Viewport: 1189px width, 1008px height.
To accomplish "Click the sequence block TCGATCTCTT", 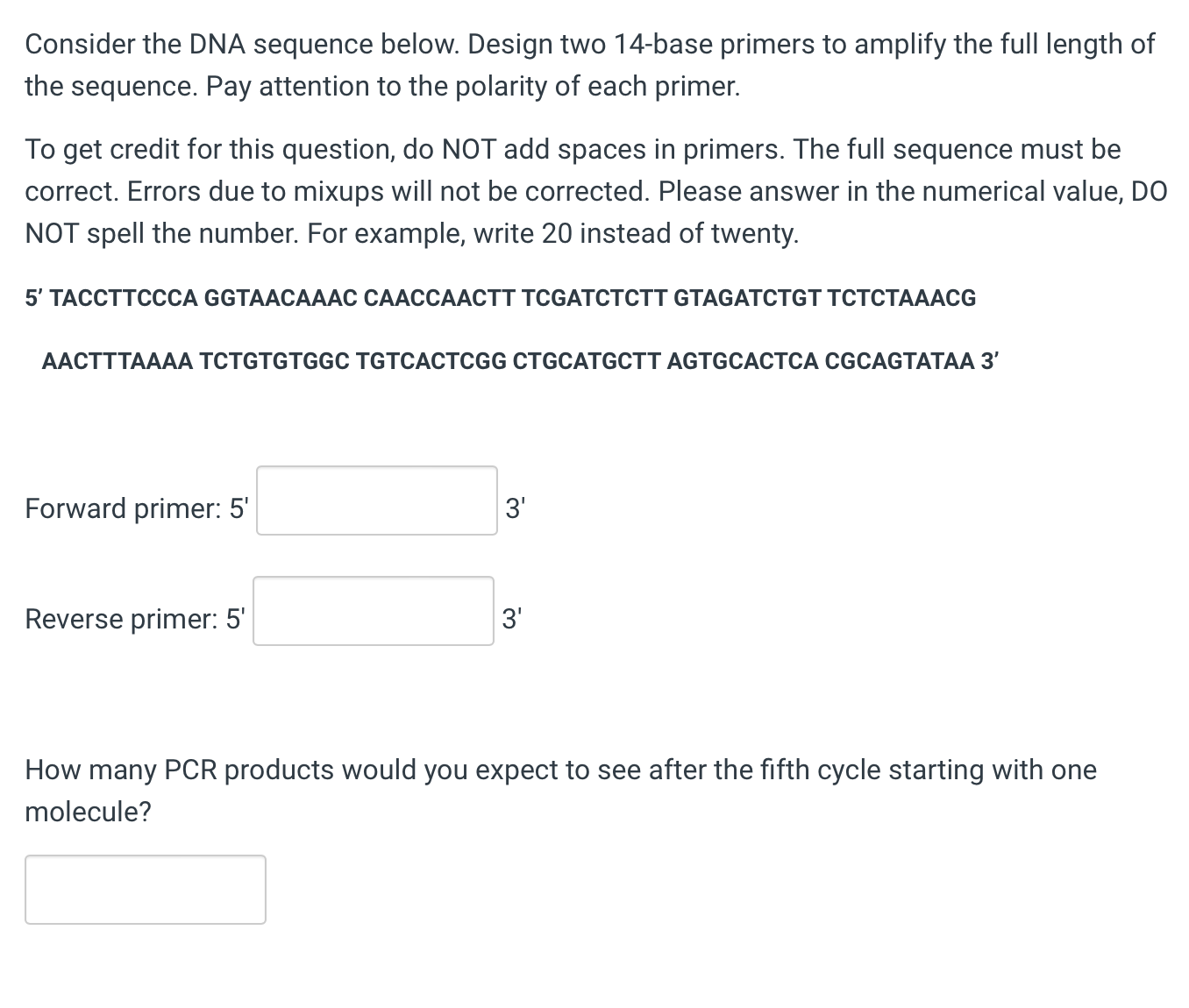I will (x=594, y=299).
